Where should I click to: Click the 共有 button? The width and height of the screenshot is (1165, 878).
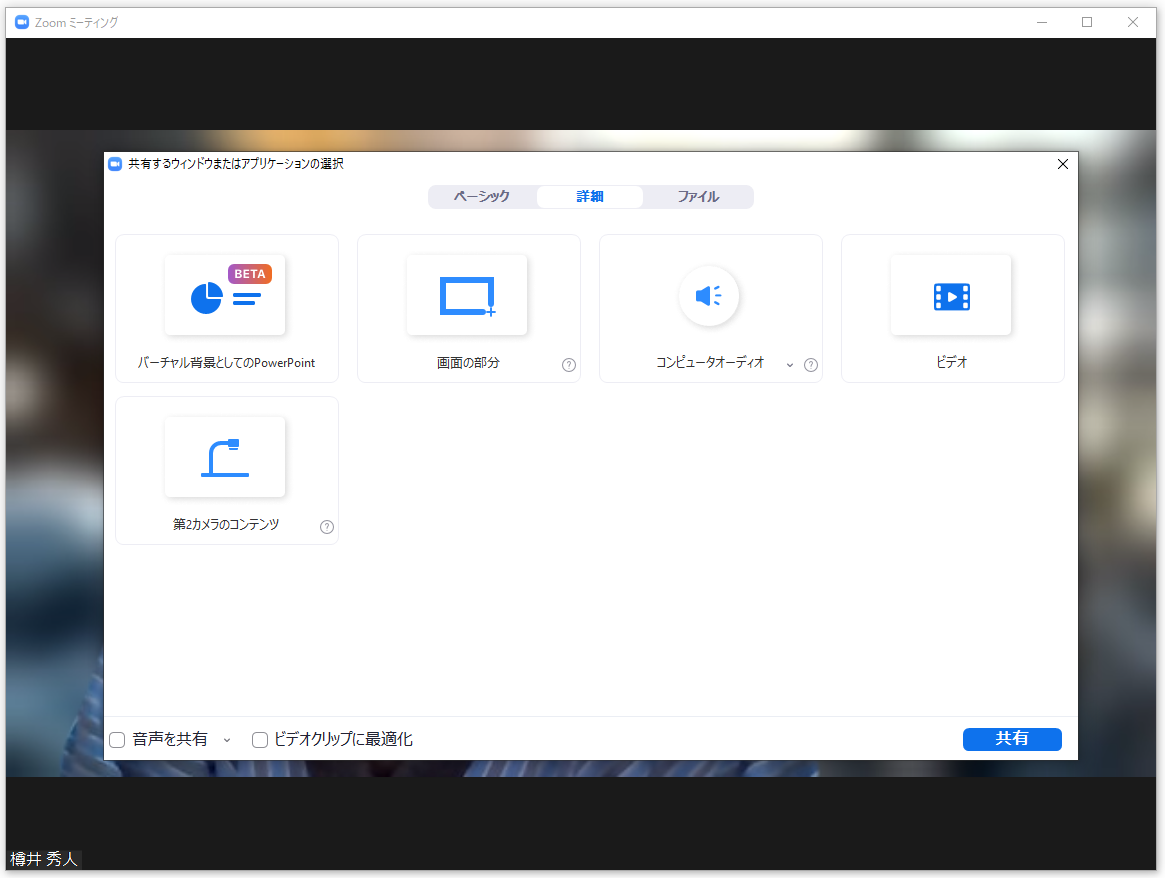(1012, 739)
